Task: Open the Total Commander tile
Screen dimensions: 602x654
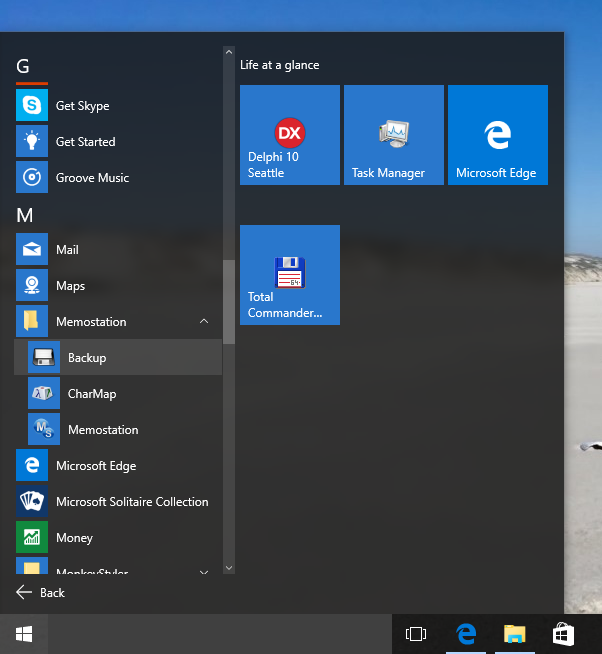Action: point(290,275)
